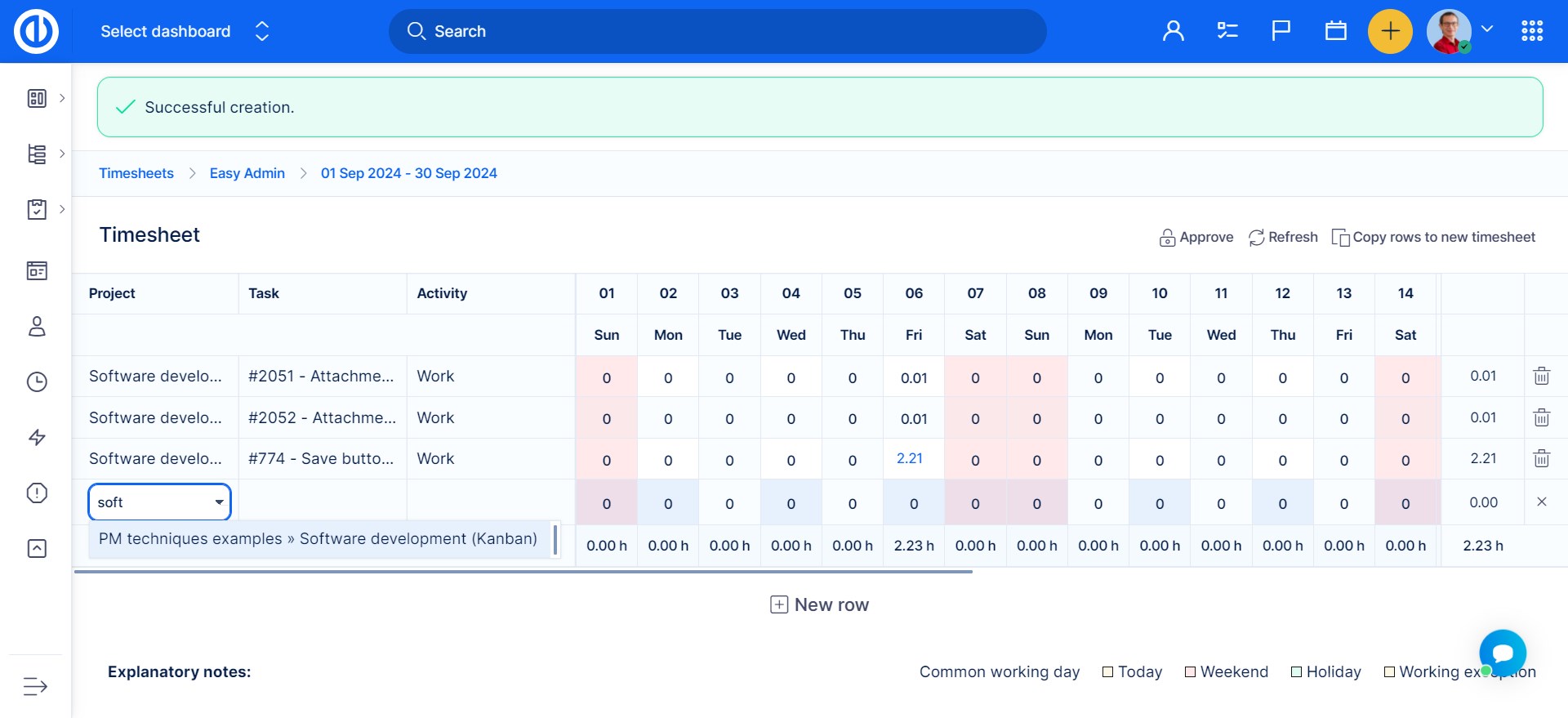
Task: Expand the user avatar menu chevron
Action: tap(1487, 29)
